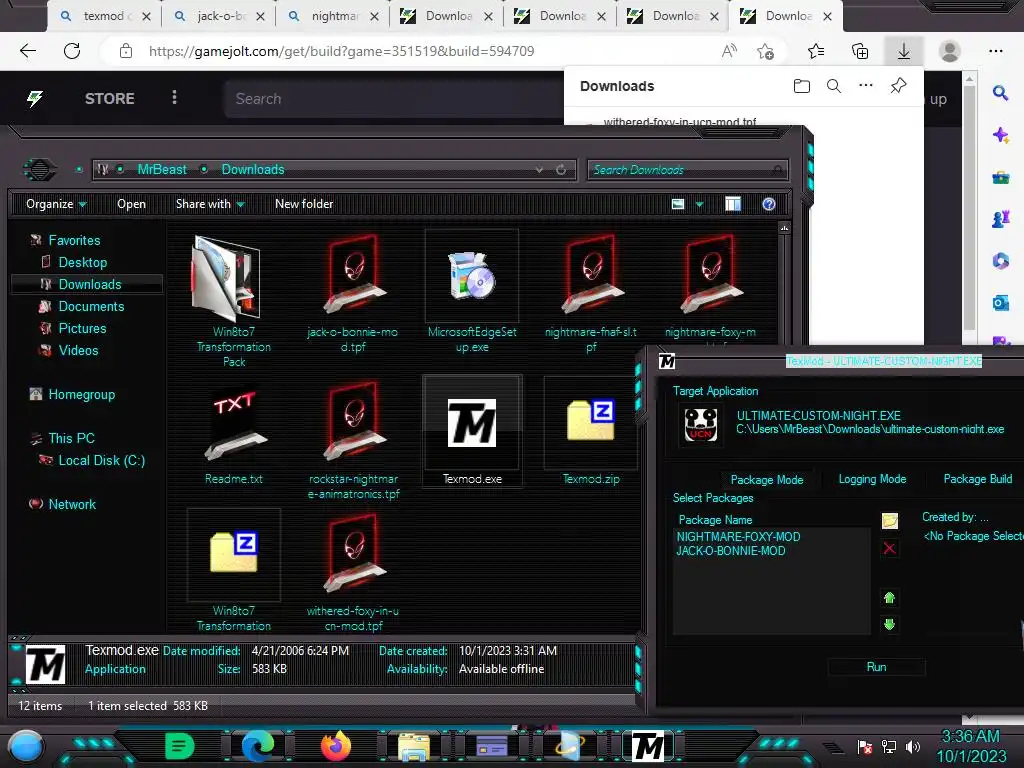Image resolution: width=1024 pixels, height=768 pixels.
Task: Select Readme.txt file
Action: click(234, 432)
